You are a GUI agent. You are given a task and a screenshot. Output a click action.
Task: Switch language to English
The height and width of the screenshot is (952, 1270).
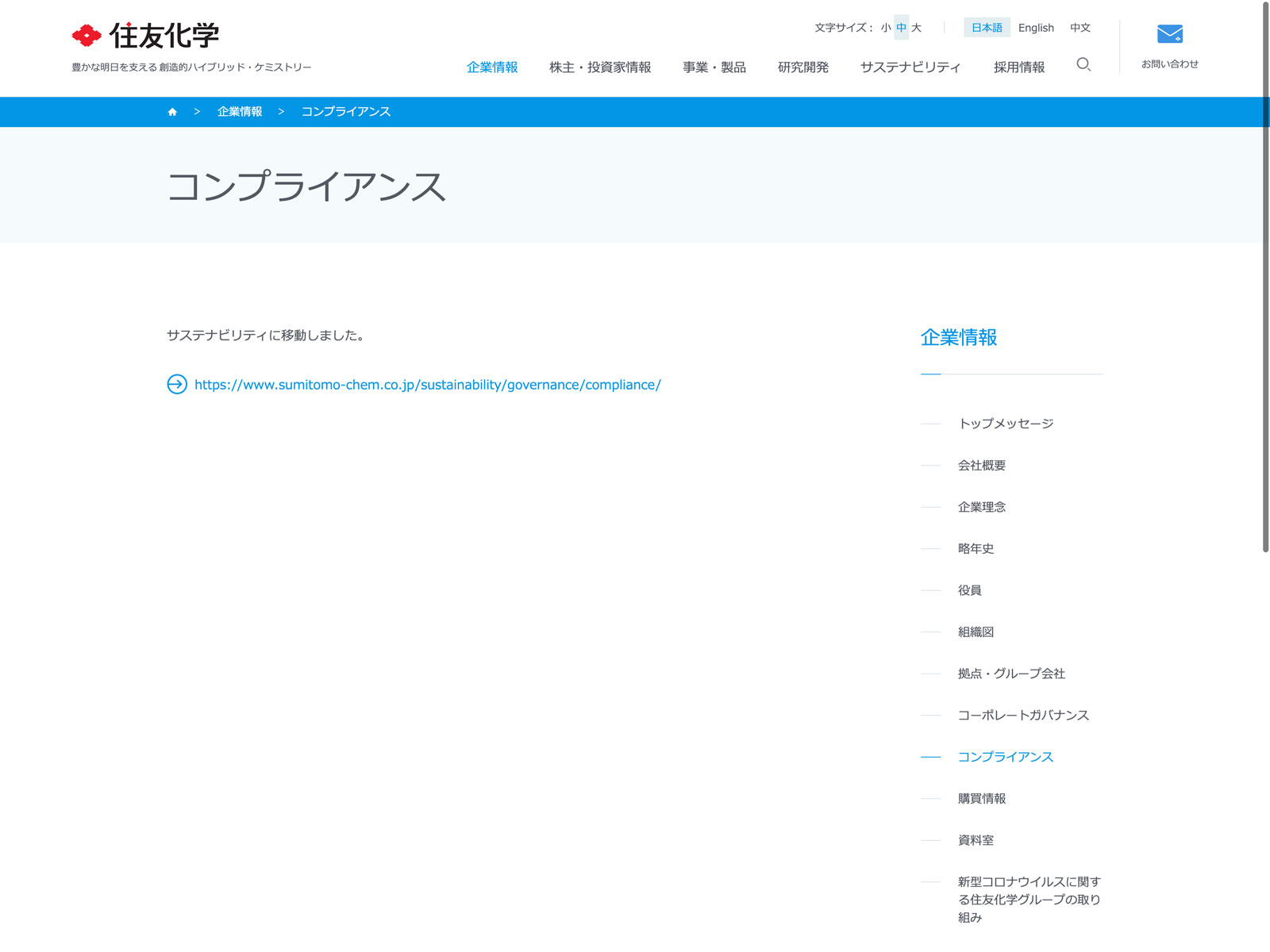[x=1036, y=28]
